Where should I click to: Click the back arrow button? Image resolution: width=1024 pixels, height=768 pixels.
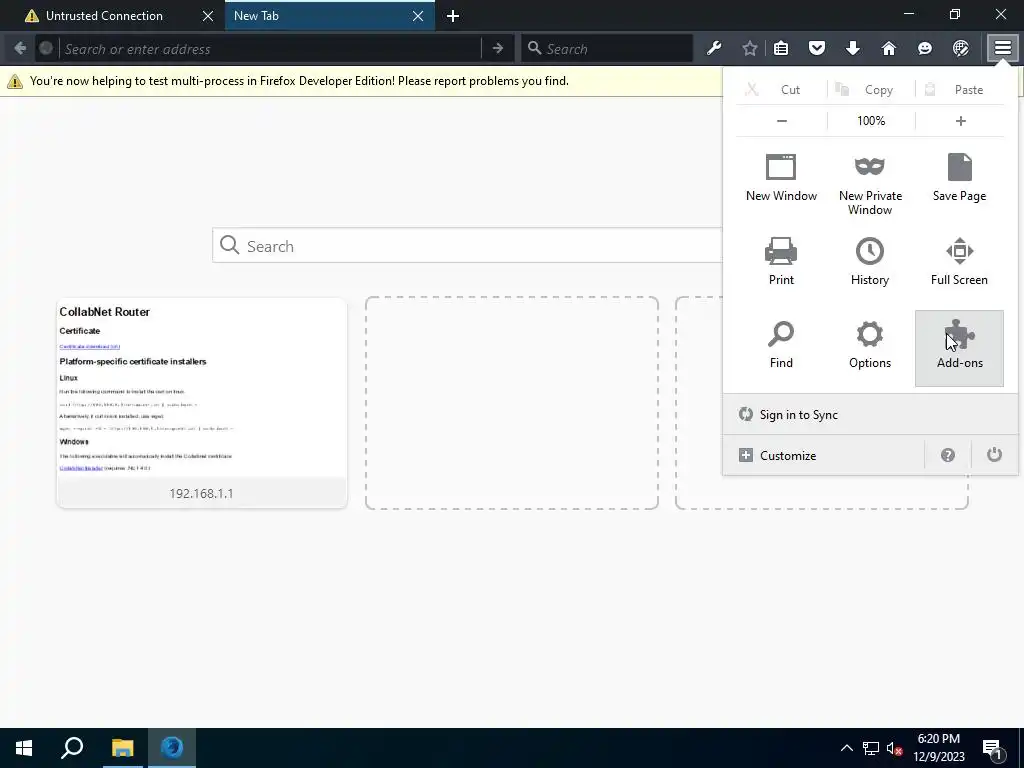click(20, 48)
